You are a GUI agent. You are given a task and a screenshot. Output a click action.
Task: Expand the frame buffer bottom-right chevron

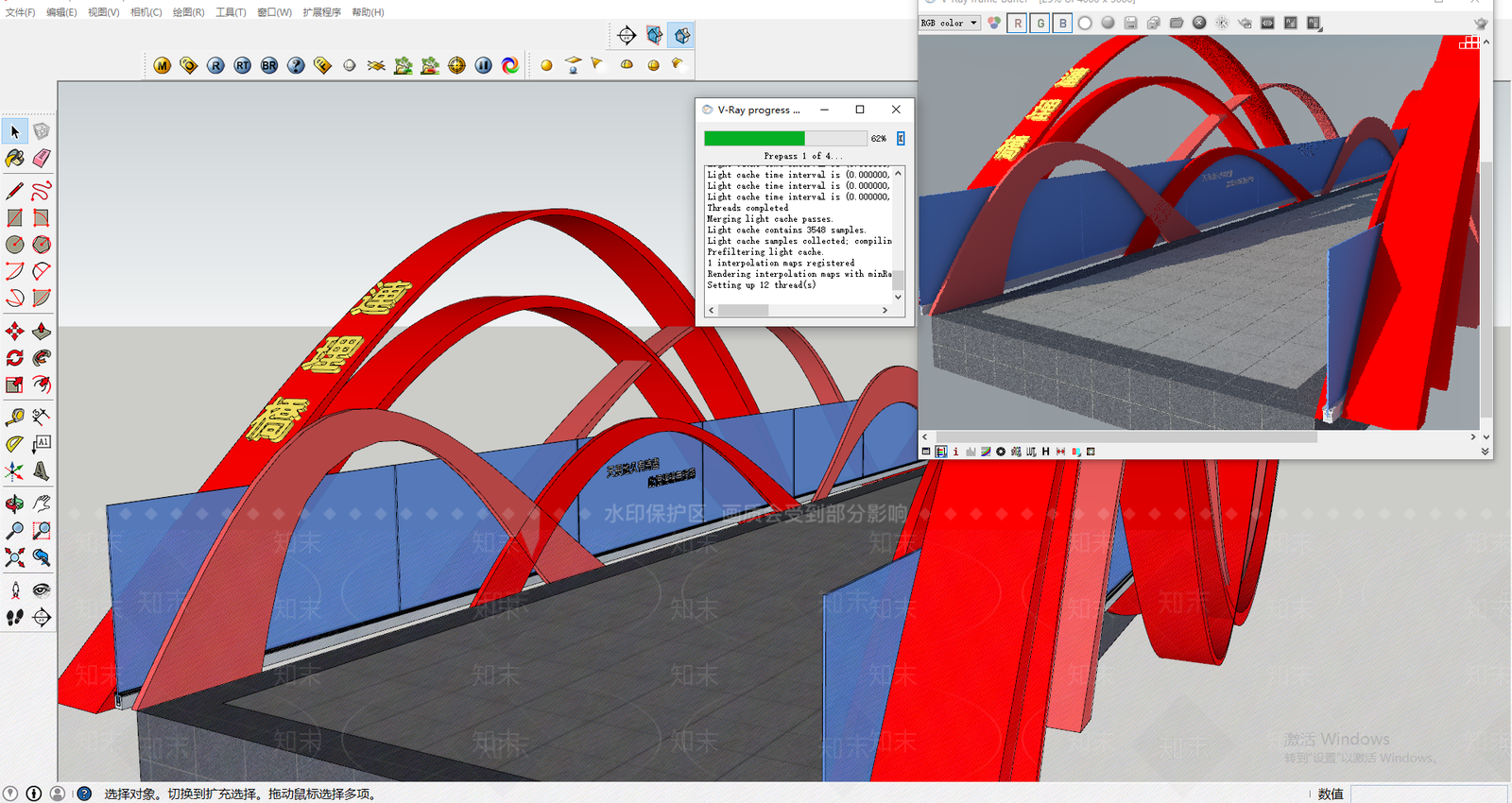(1485, 452)
